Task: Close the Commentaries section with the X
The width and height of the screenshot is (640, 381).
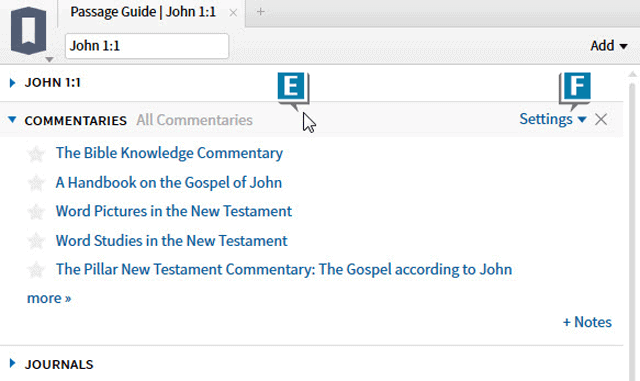Action: point(601,120)
